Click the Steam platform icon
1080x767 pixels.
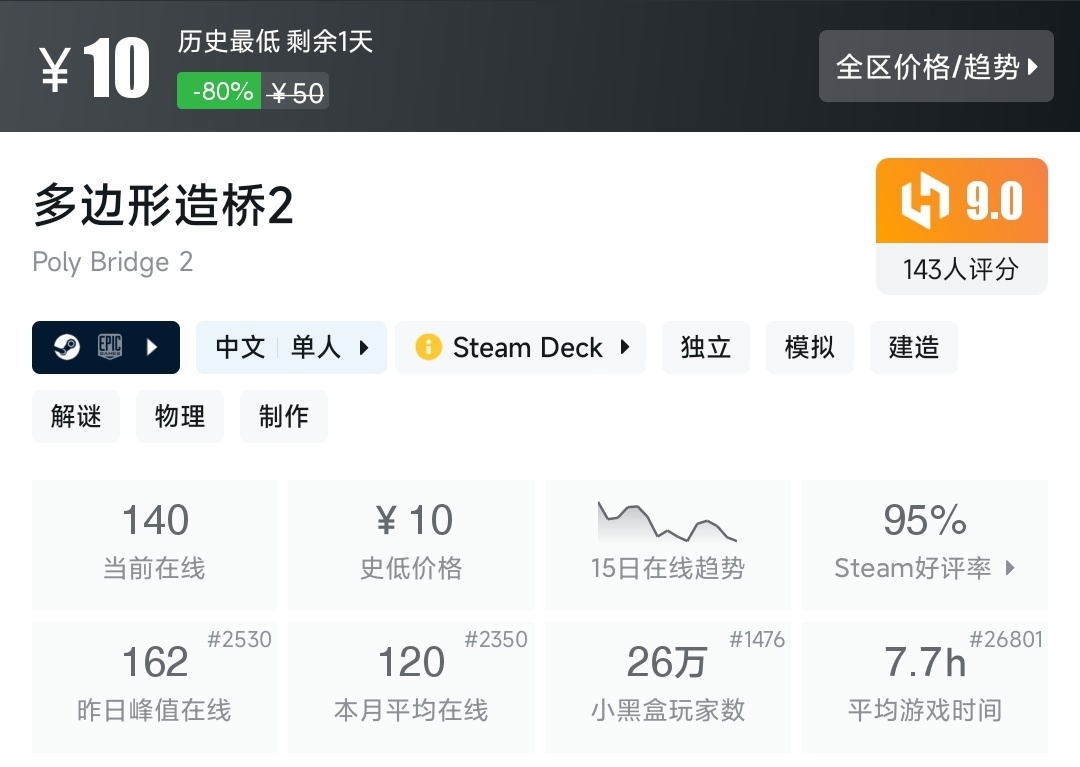(x=68, y=347)
